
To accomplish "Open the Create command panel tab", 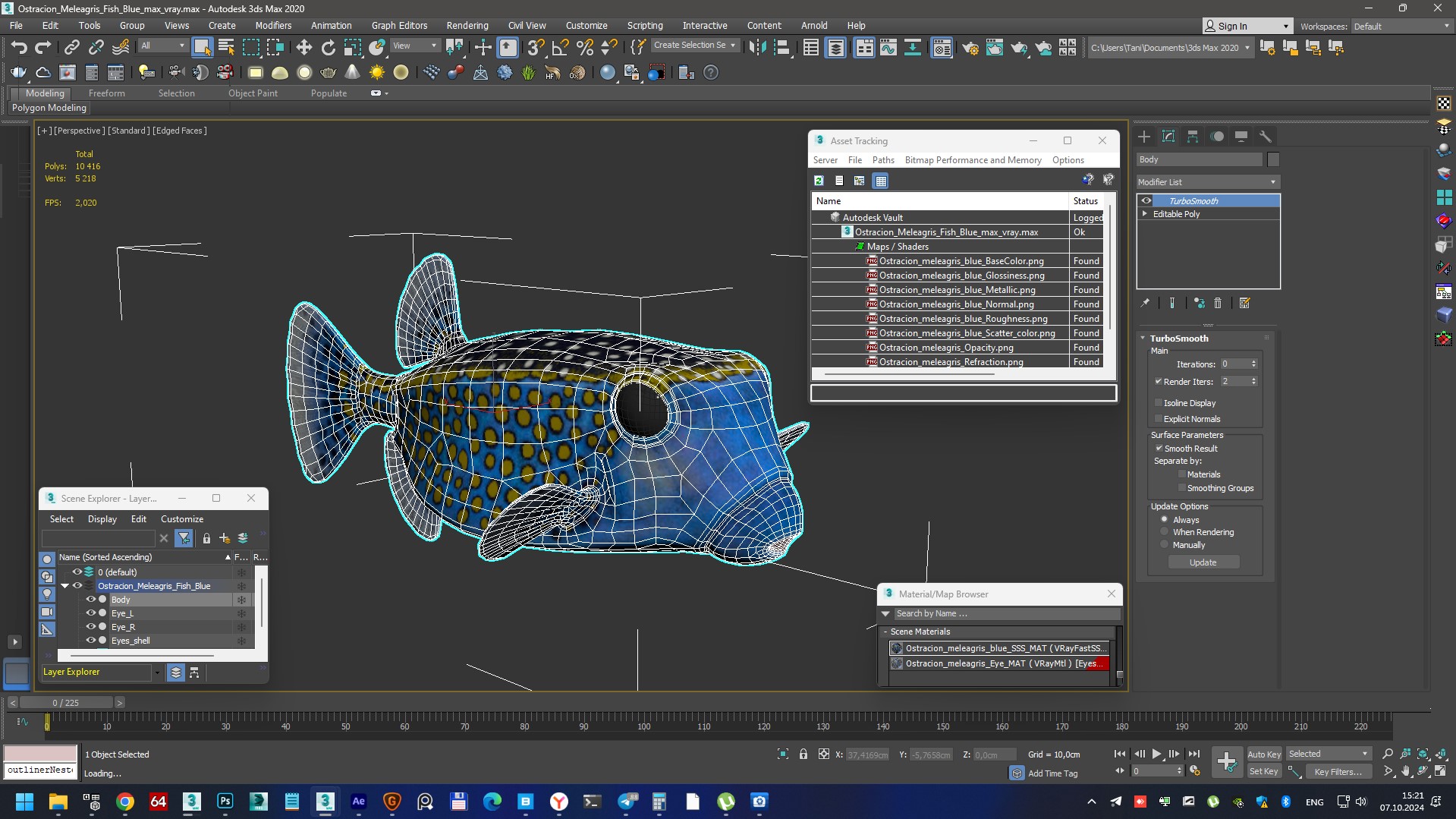I will [x=1144, y=137].
